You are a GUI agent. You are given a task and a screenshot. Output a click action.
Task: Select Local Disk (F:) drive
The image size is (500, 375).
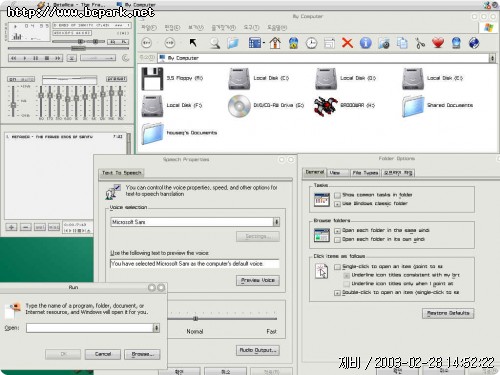(152, 106)
